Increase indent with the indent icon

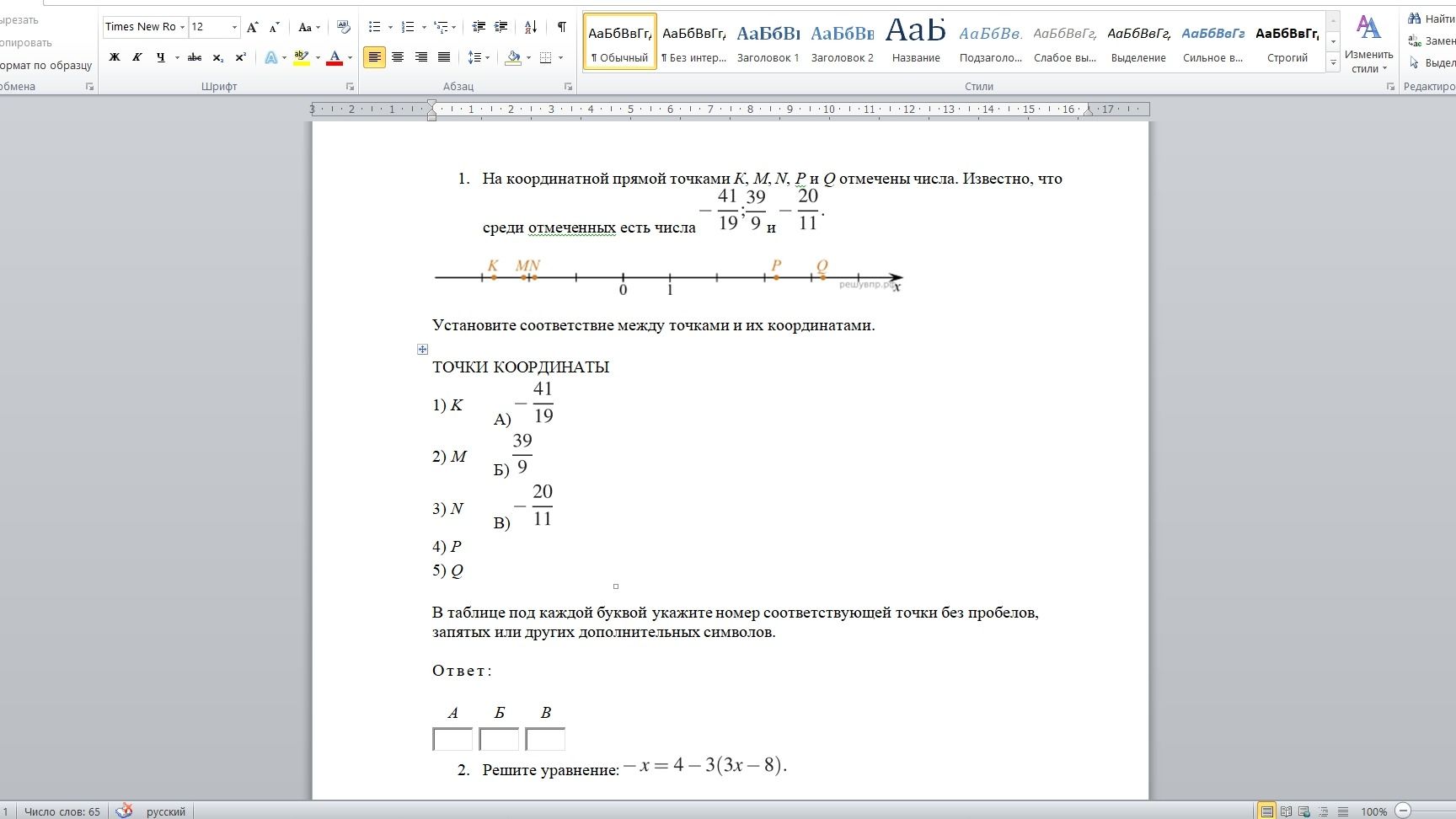501,27
